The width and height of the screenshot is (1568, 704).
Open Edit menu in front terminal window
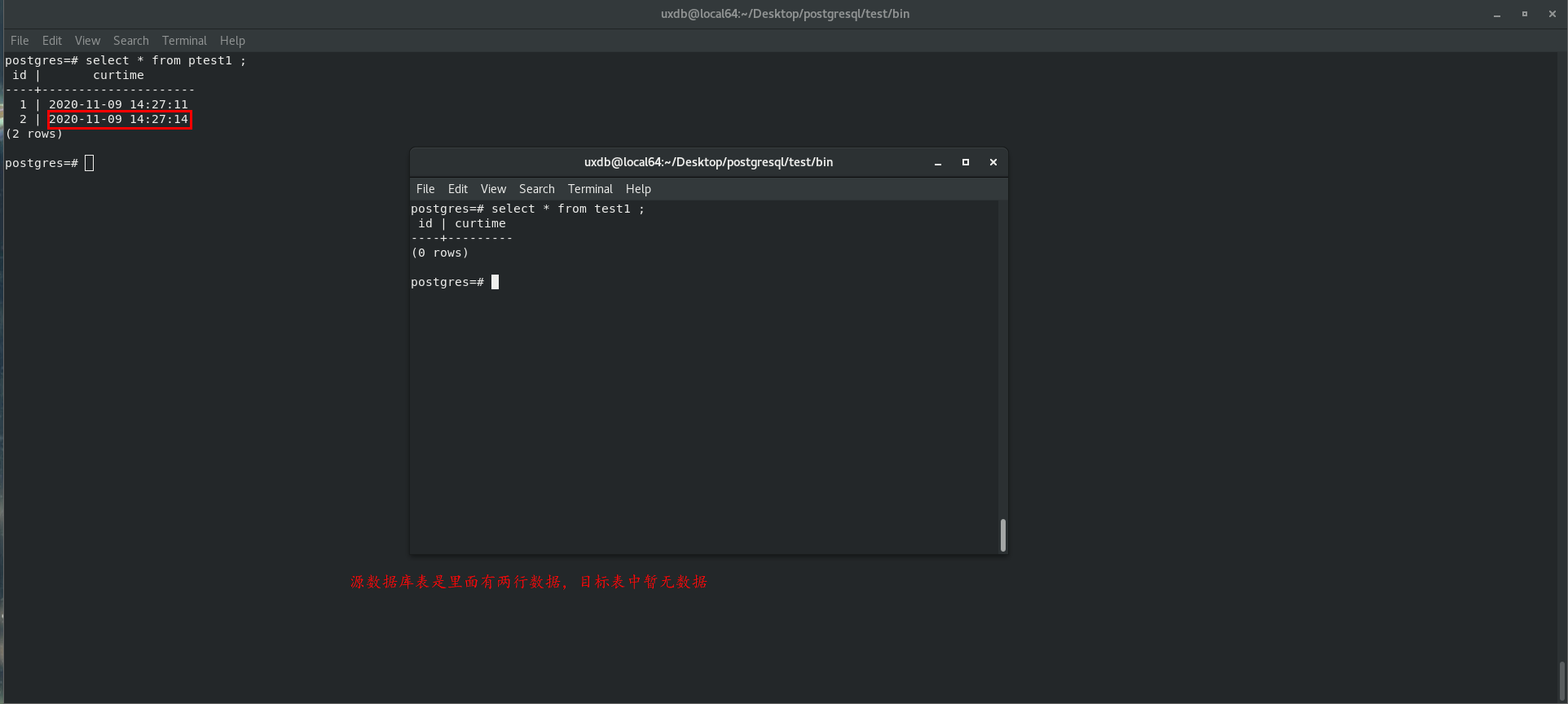pos(458,189)
